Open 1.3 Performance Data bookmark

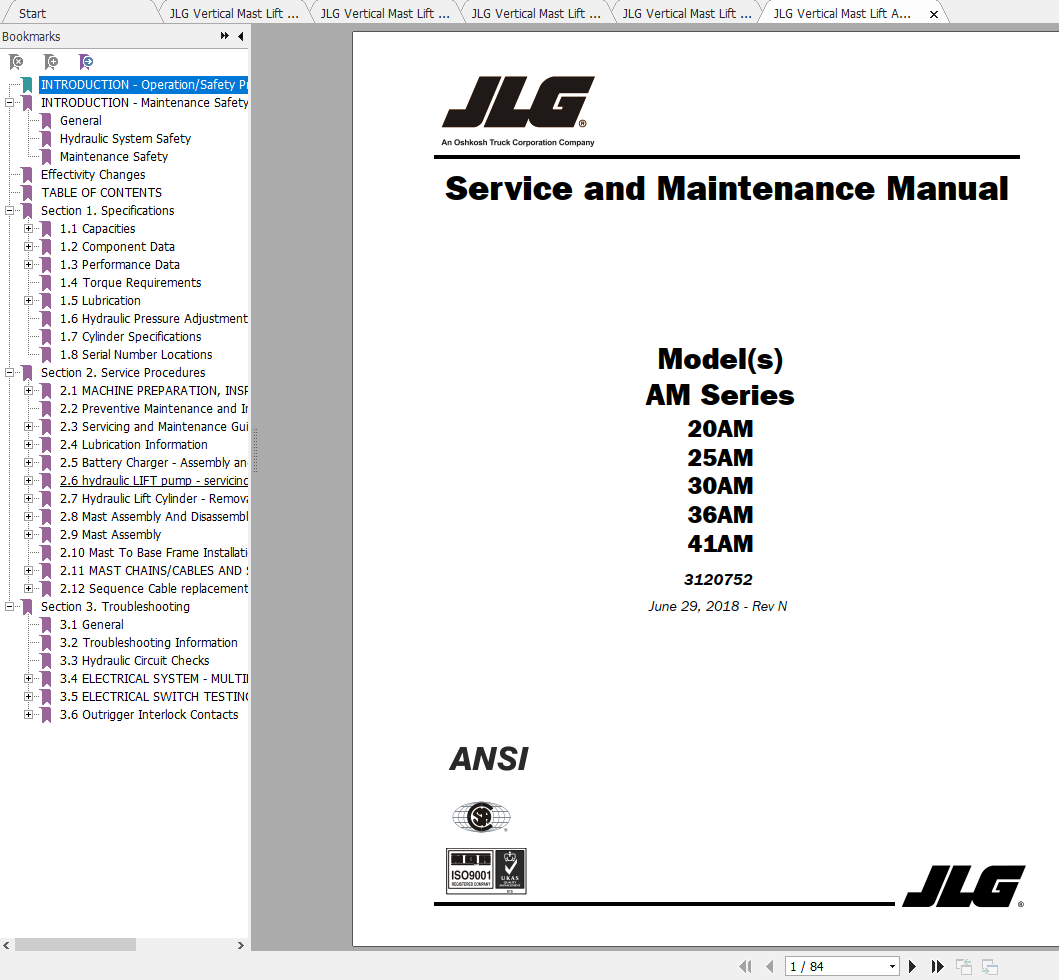(120, 265)
